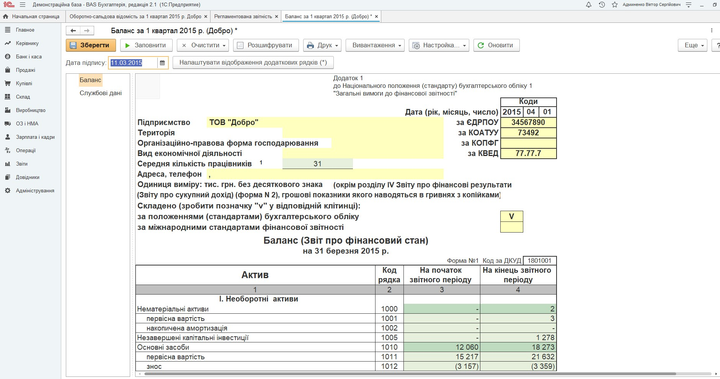The image size is (720, 379).
Task: Click Основні засоби start value 12 060
Action: 442,347
